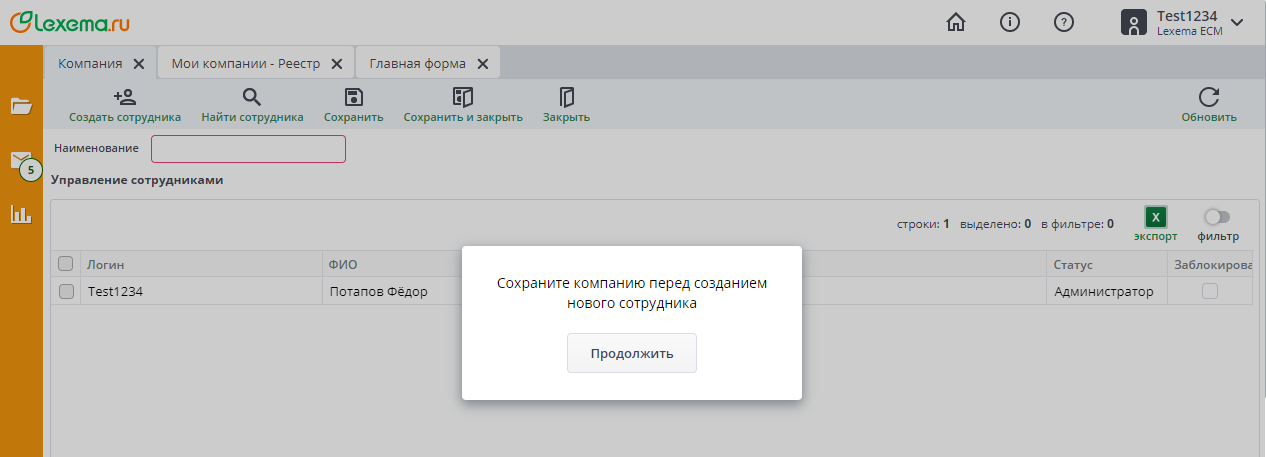Screen dimensions: 1266x457
Task: Tick the select-all checkbox in the table header
Action: (x=66, y=264)
